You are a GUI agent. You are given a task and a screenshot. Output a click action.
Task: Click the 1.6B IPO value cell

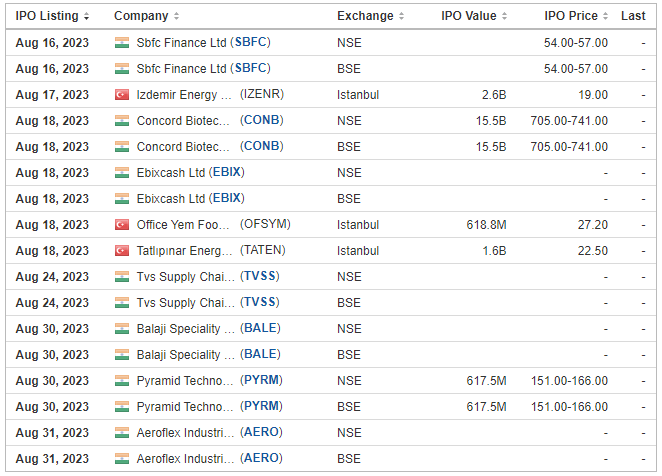(x=494, y=251)
